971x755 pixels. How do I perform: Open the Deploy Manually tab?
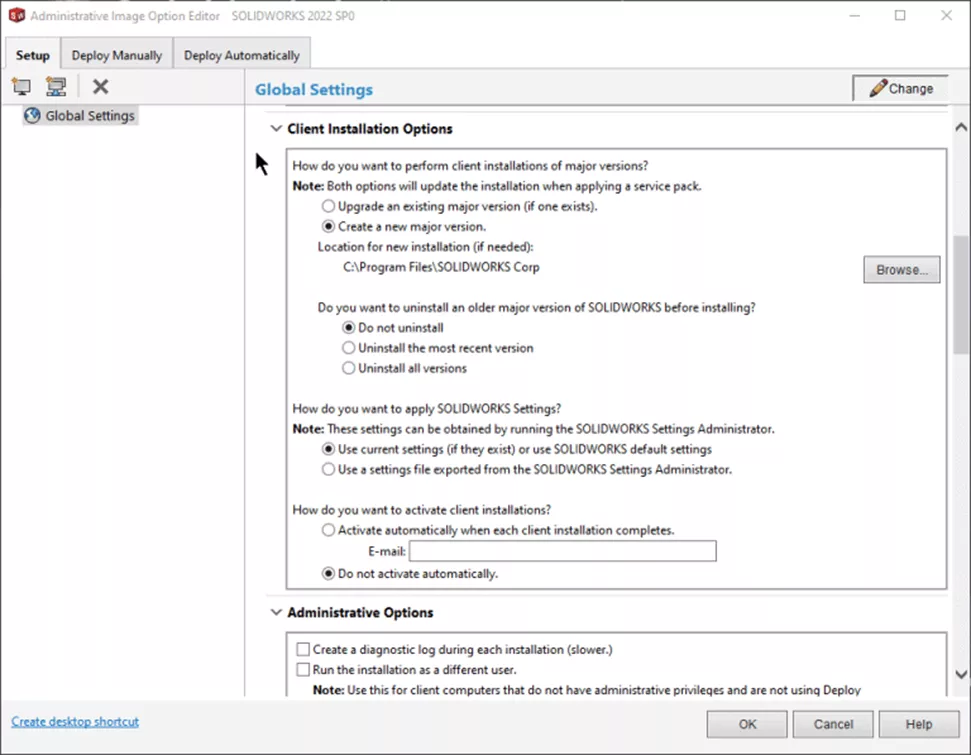[x=116, y=55]
